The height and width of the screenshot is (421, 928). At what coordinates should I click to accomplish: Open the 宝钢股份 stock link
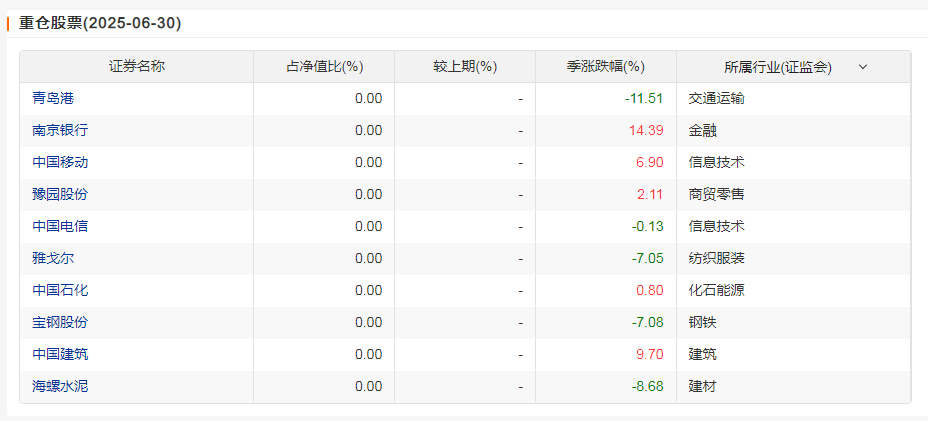[60, 322]
